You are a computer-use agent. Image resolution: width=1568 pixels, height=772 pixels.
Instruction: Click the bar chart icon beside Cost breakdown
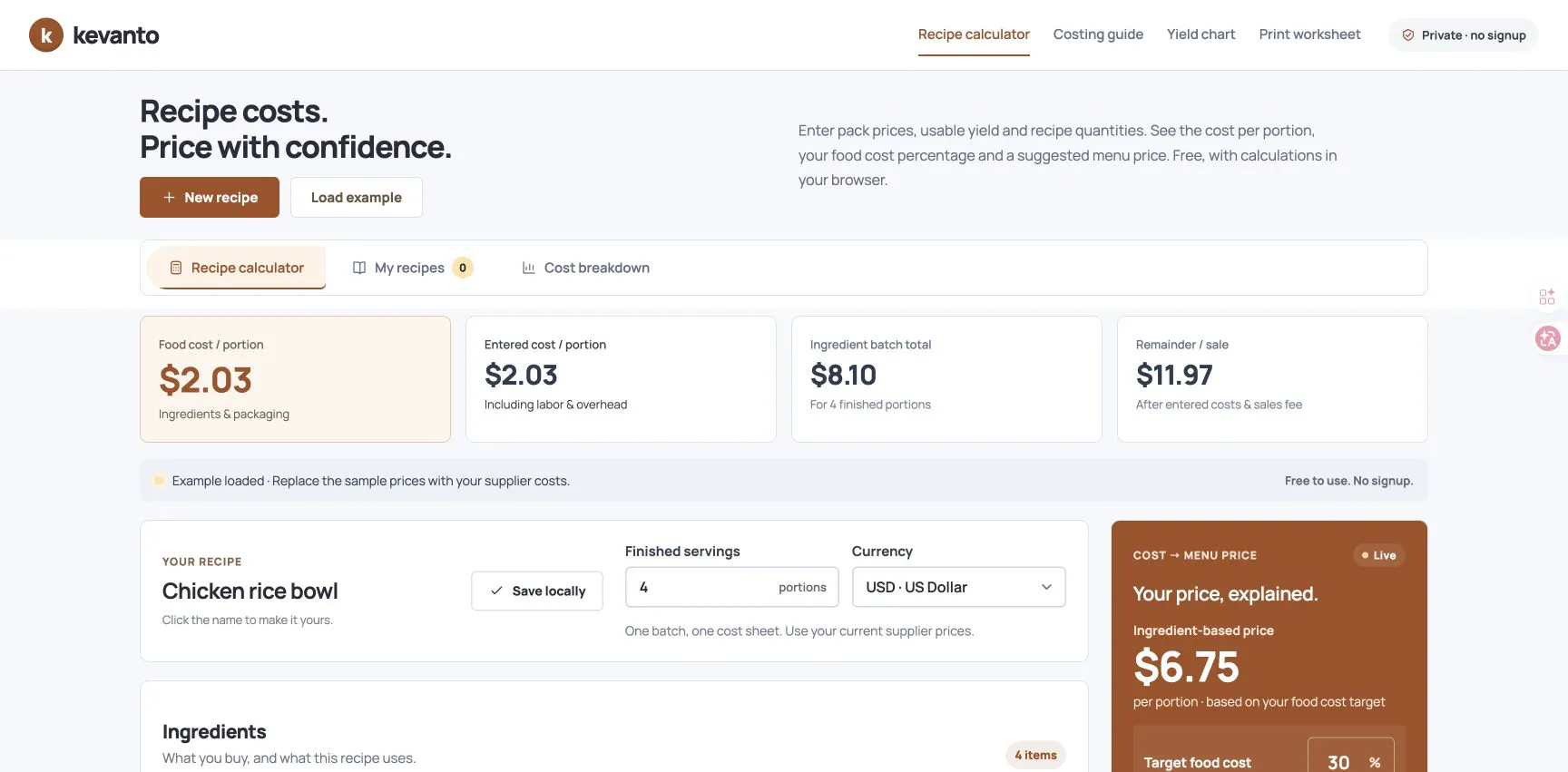528,268
